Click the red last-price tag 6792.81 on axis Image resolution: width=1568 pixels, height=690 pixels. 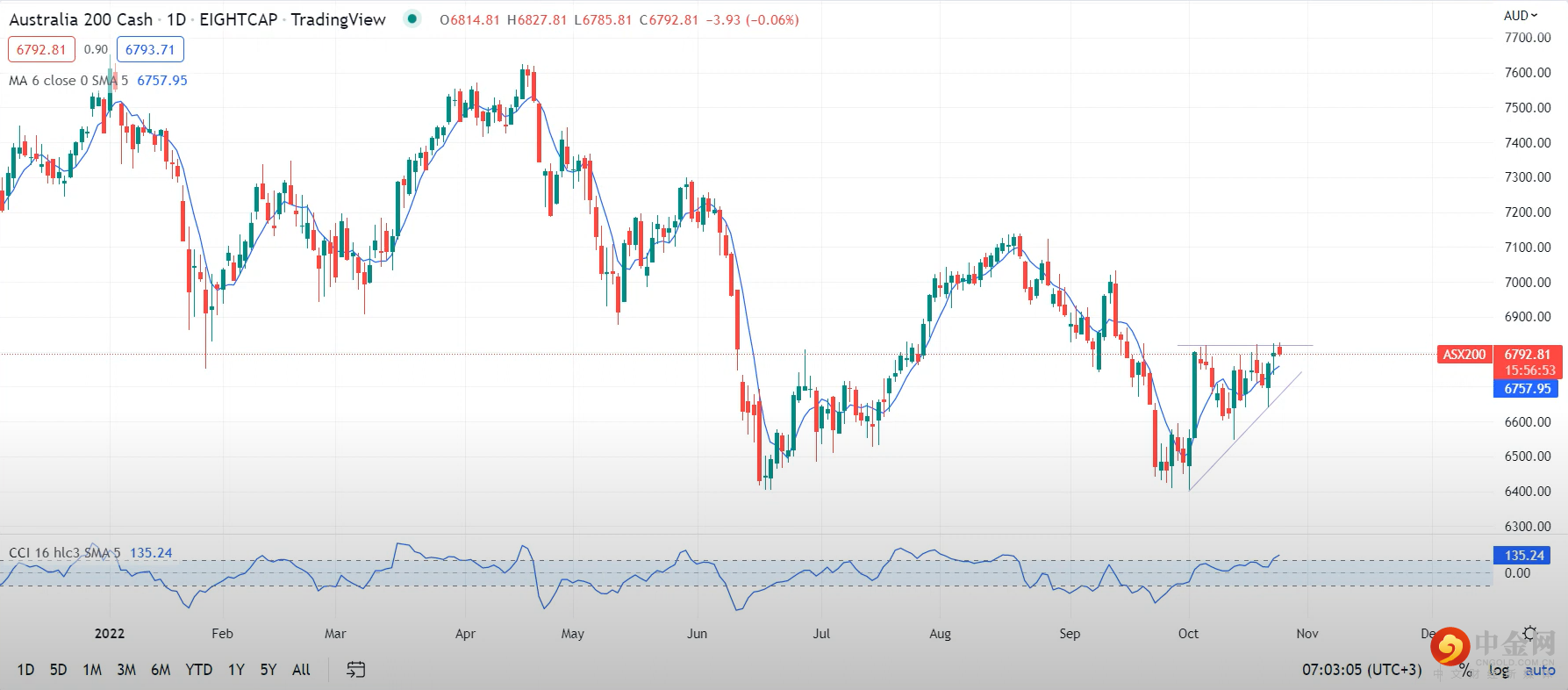click(1528, 355)
